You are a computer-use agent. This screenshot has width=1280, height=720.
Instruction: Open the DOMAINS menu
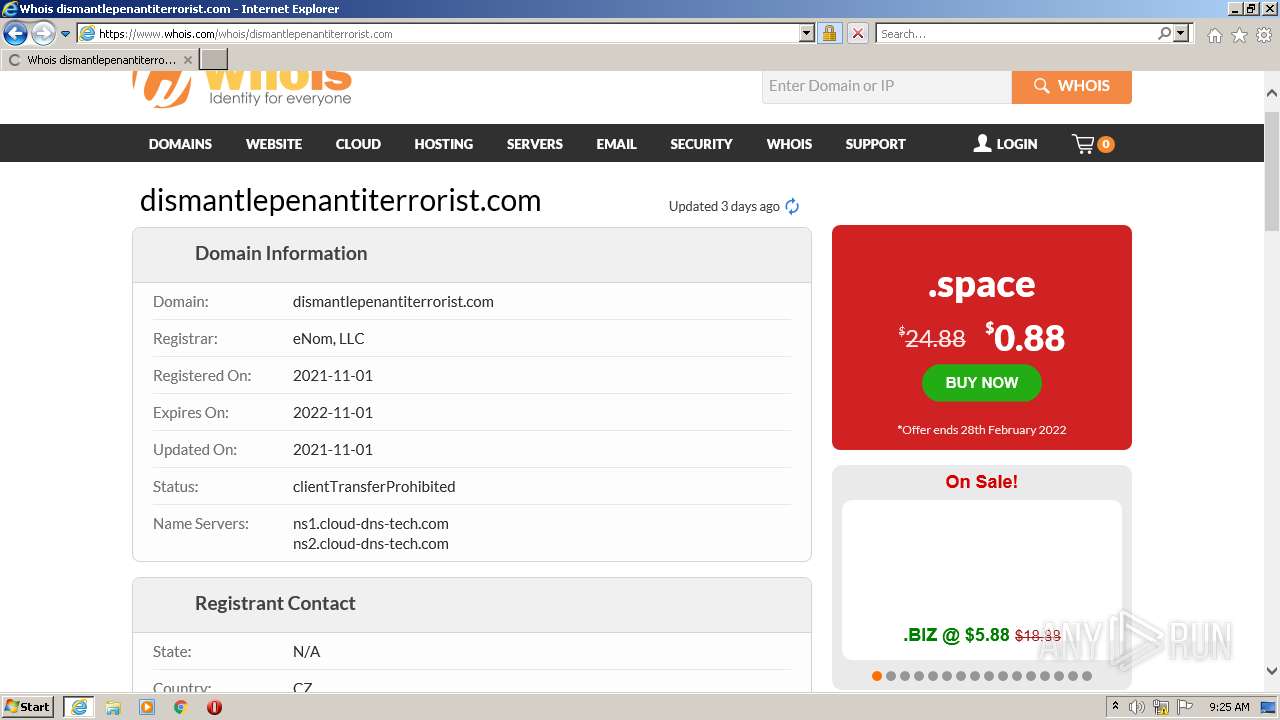click(180, 144)
